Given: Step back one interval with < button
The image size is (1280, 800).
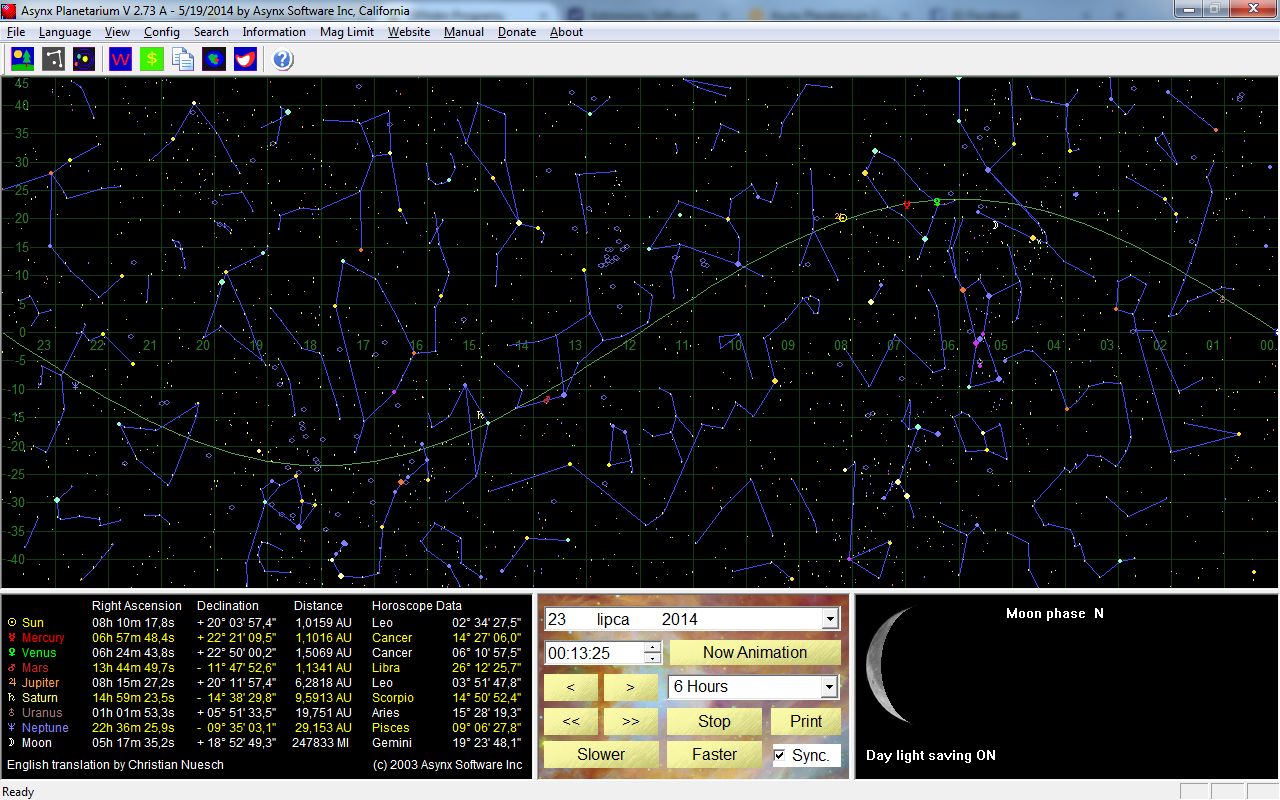Looking at the screenshot, I should pyautogui.click(x=570, y=688).
